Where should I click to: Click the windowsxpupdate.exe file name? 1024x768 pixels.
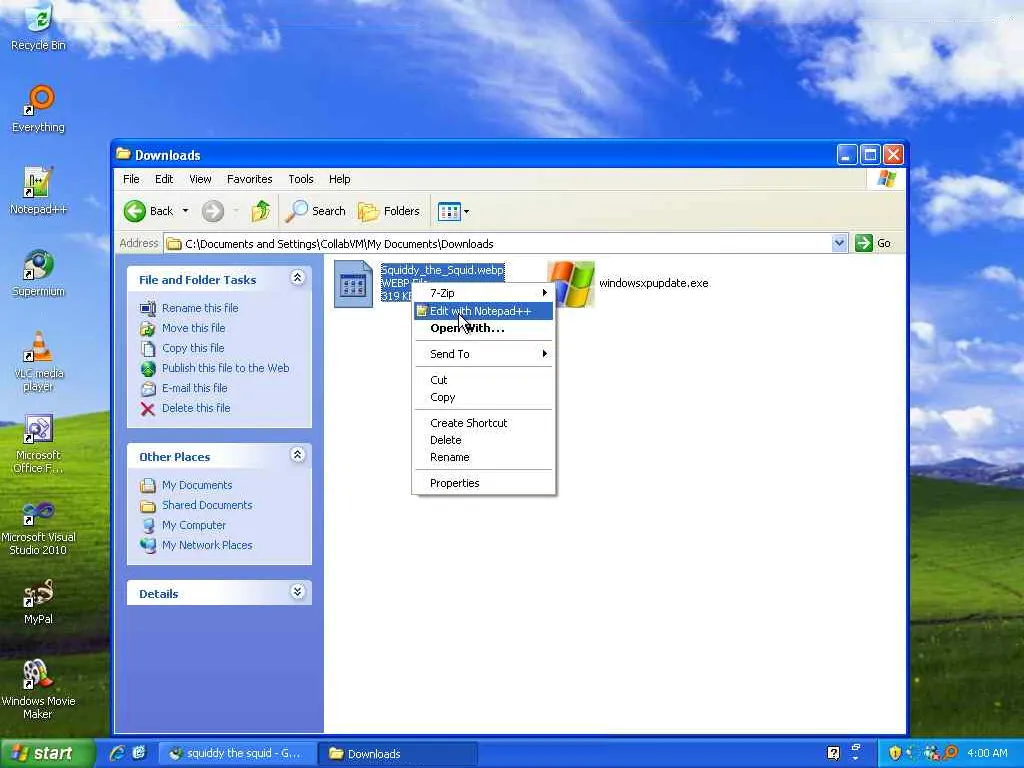(x=653, y=283)
